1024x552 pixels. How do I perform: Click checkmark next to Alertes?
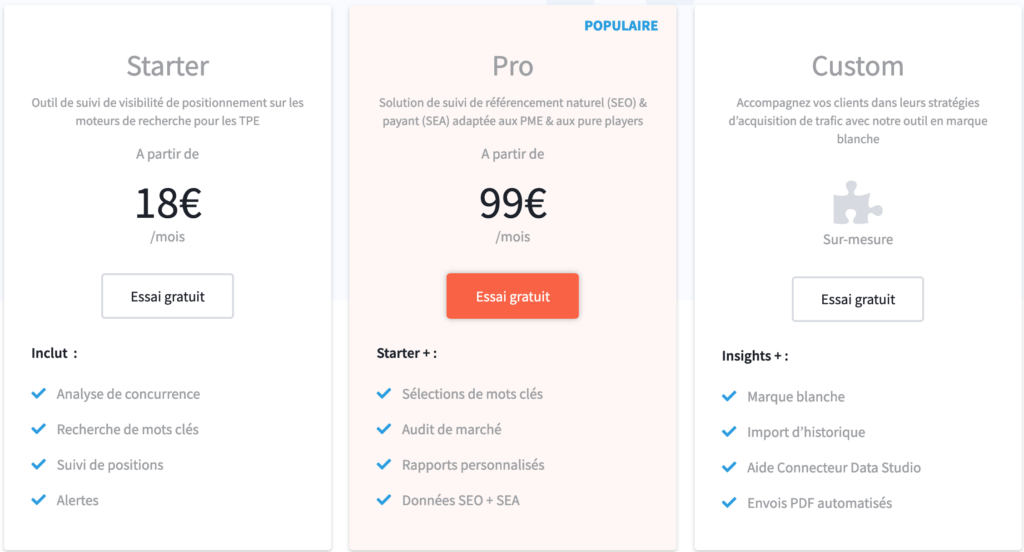pyautogui.click(x=39, y=499)
